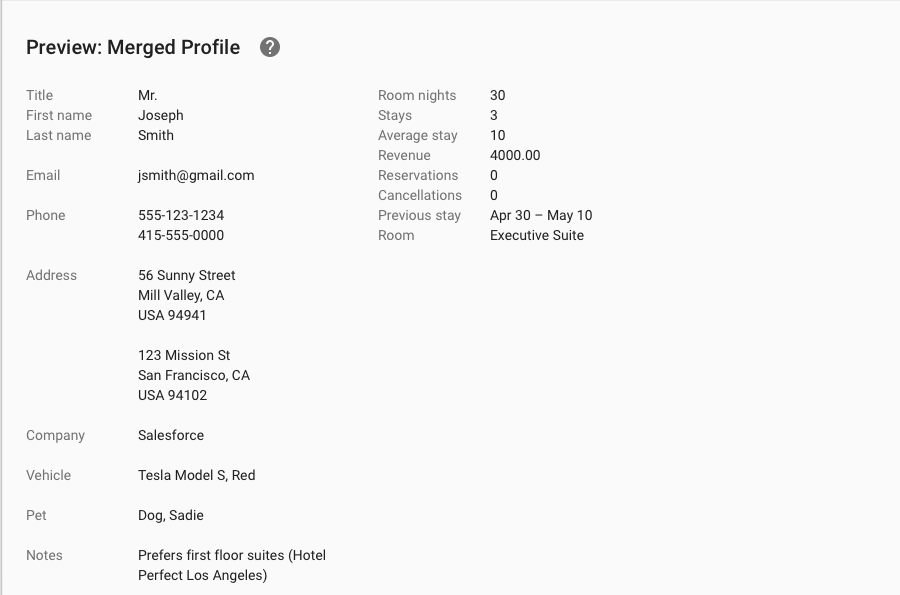This screenshot has width=900, height=595.
Task: Click the previous stay dates Apr 30 – May 10
Action: tap(541, 215)
